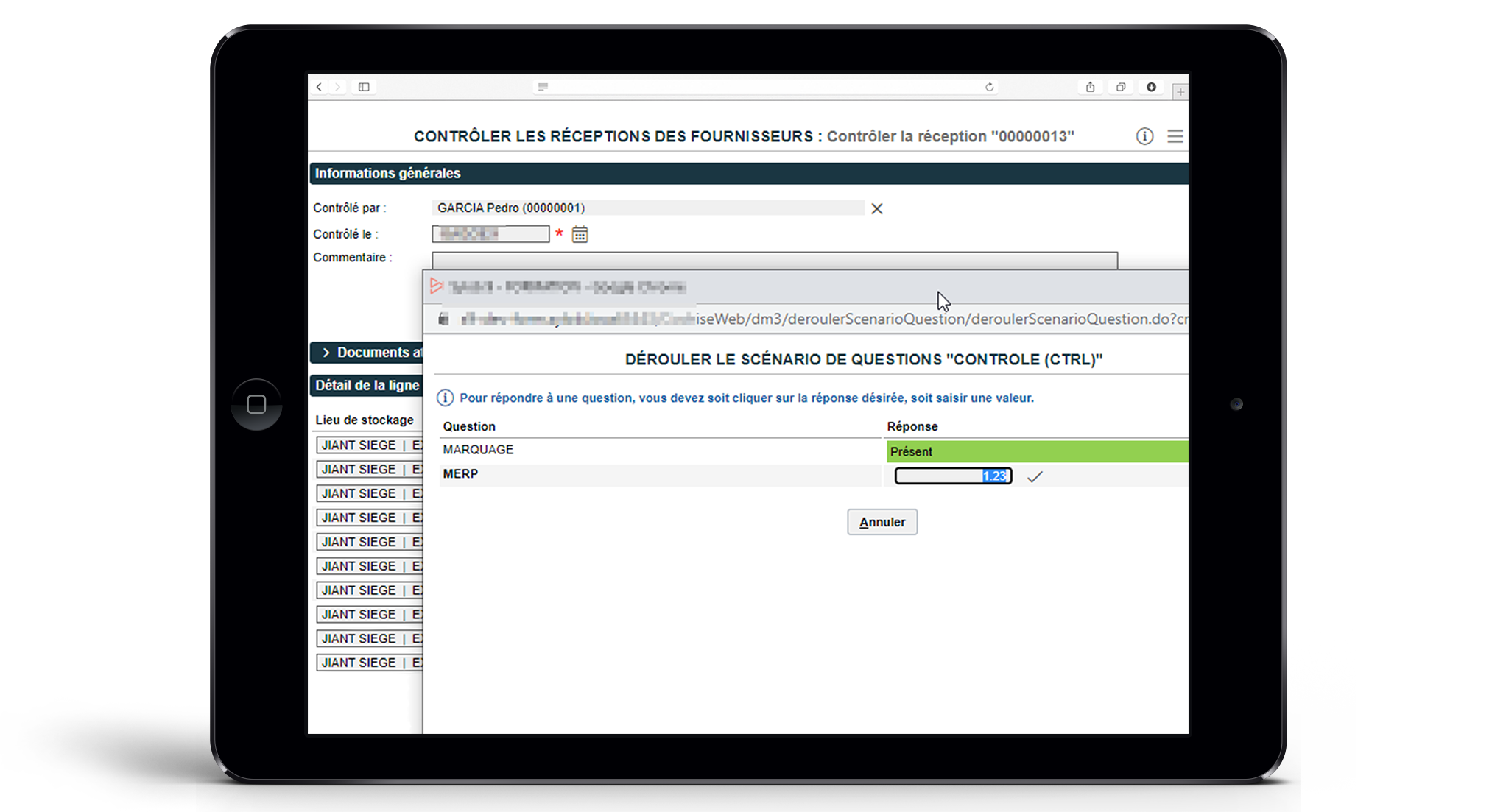Click the blue instruction text about answering questions
1492x812 pixels.
click(747, 398)
